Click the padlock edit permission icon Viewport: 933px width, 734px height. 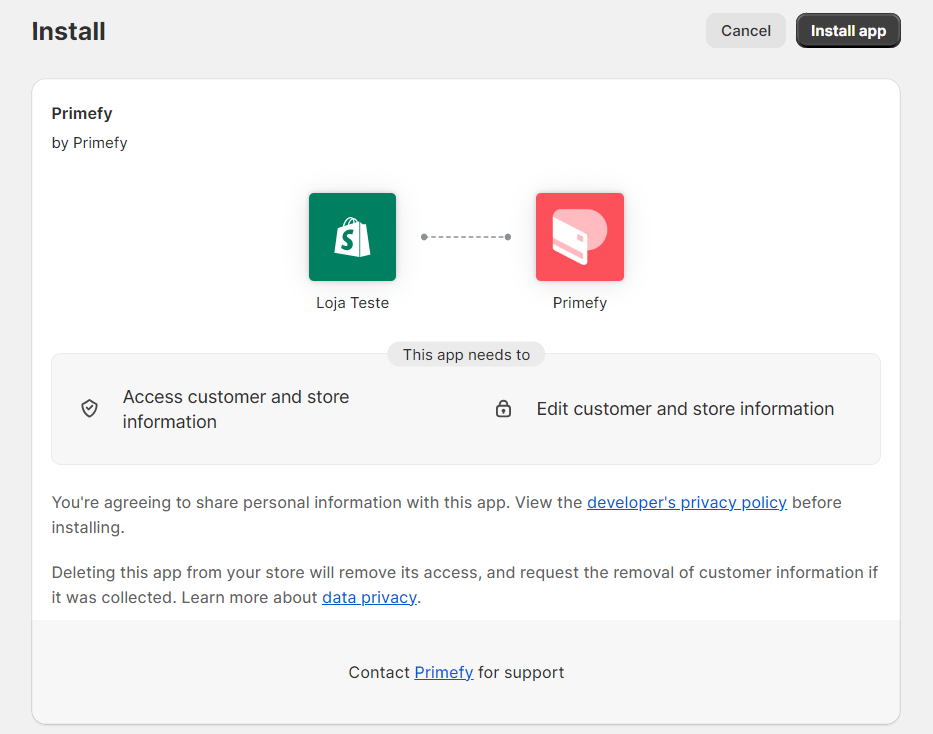pos(503,409)
